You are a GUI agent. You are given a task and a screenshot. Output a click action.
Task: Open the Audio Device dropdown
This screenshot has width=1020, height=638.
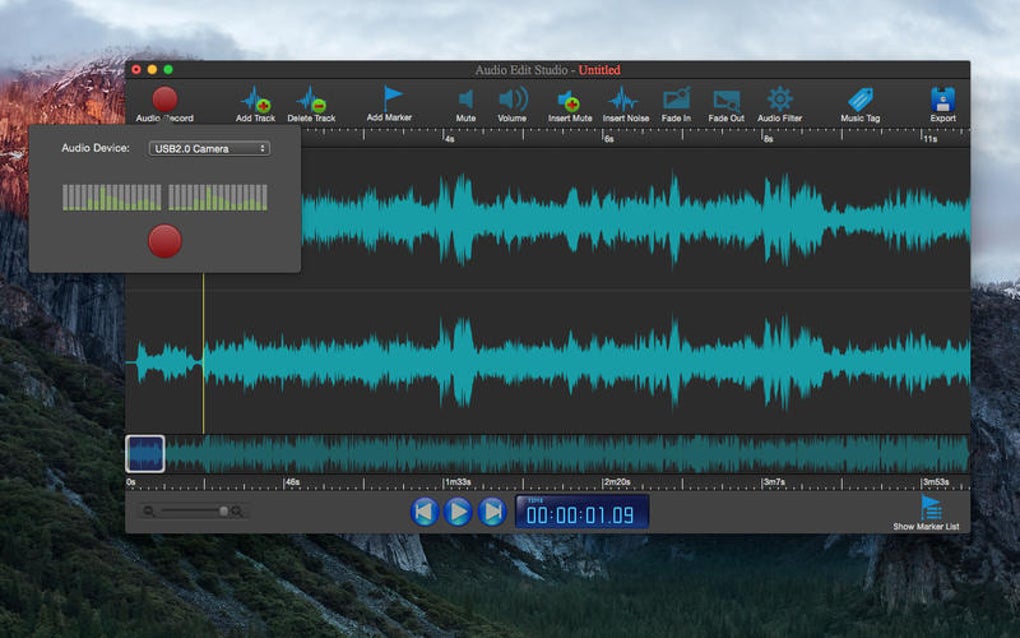point(209,149)
